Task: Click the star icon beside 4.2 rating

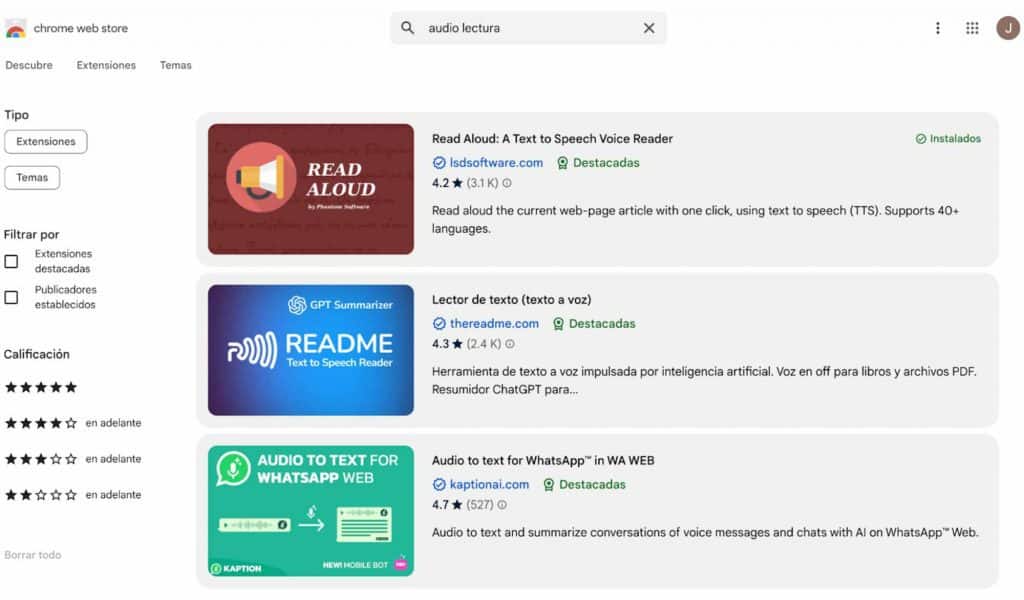Action: click(x=457, y=183)
